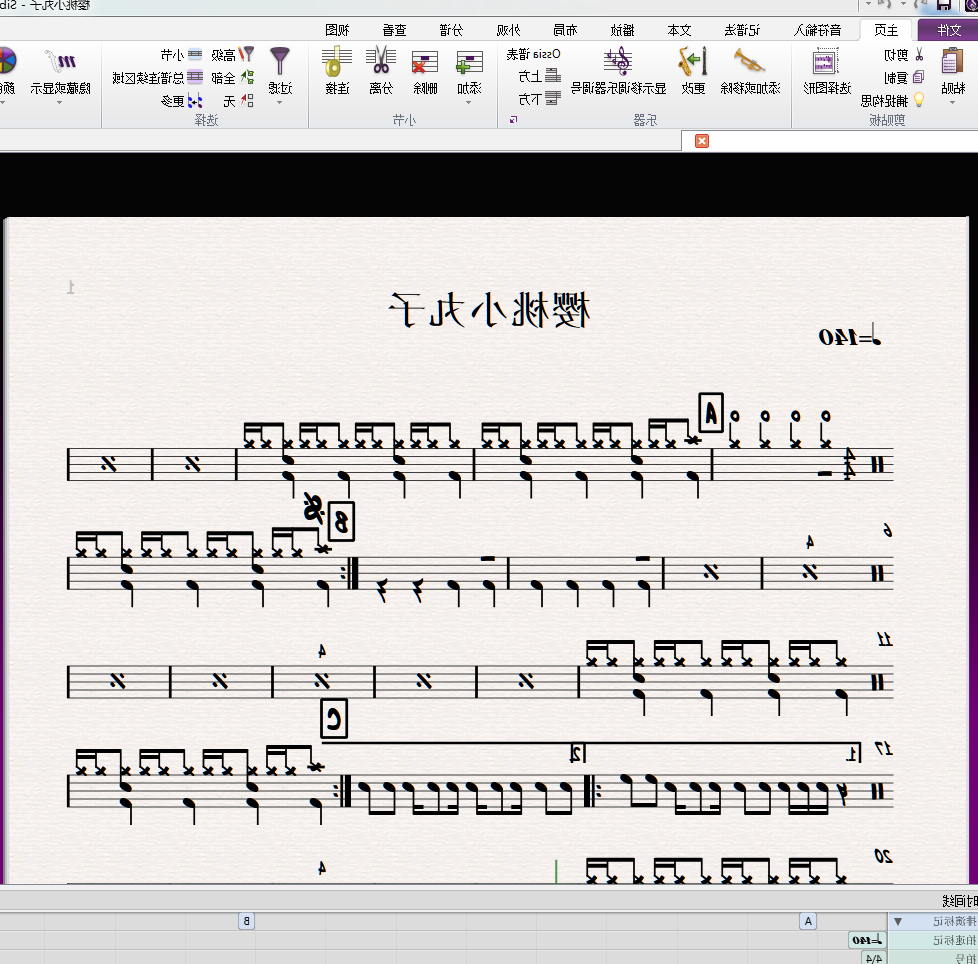This screenshot has width=978, height=964.
Task: Open the Filter (过滤) dropdown arrow
Action: click(280, 102)
